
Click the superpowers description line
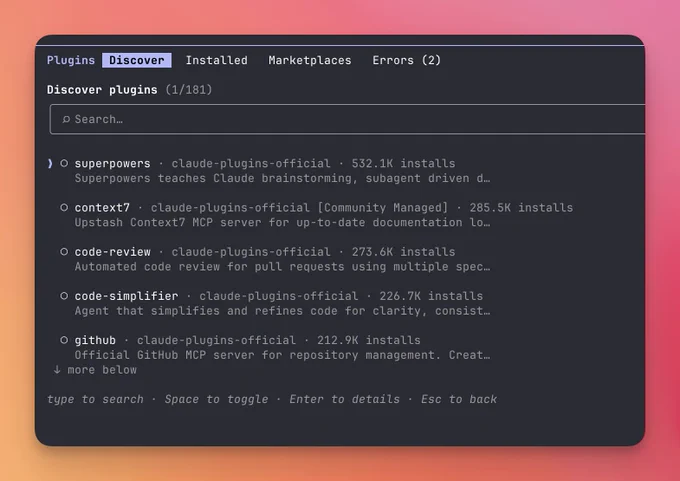[282, 178]
